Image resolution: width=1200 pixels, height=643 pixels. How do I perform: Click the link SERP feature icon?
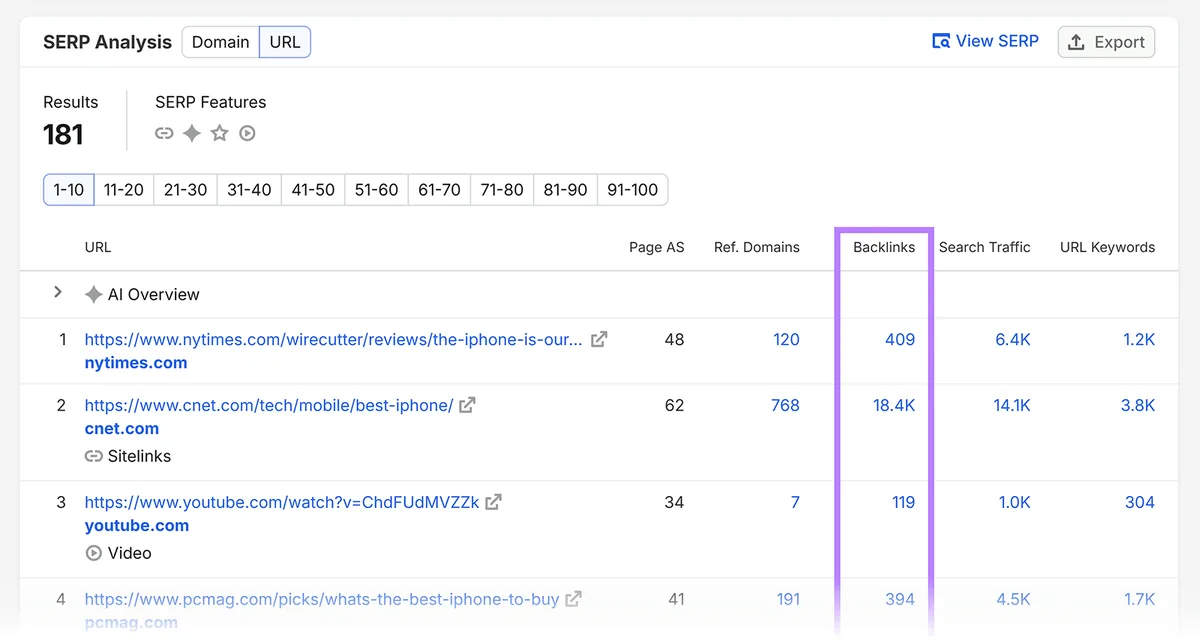click(164, 133)
